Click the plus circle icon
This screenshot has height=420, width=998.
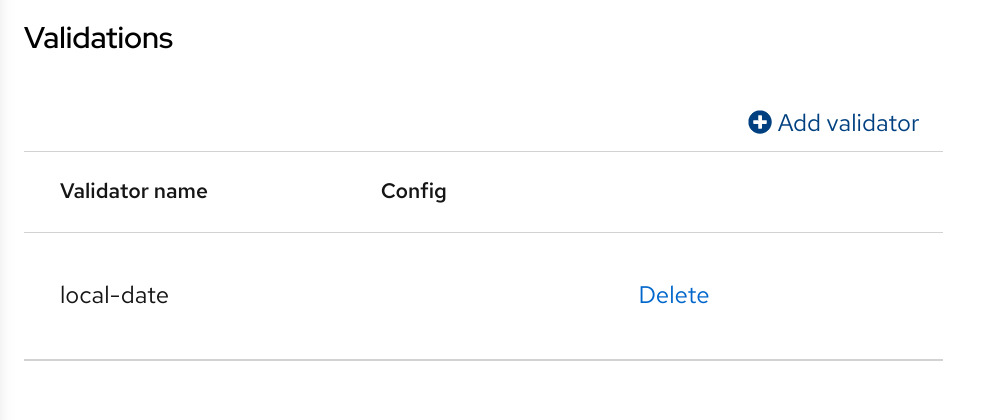tap(760, 123)
